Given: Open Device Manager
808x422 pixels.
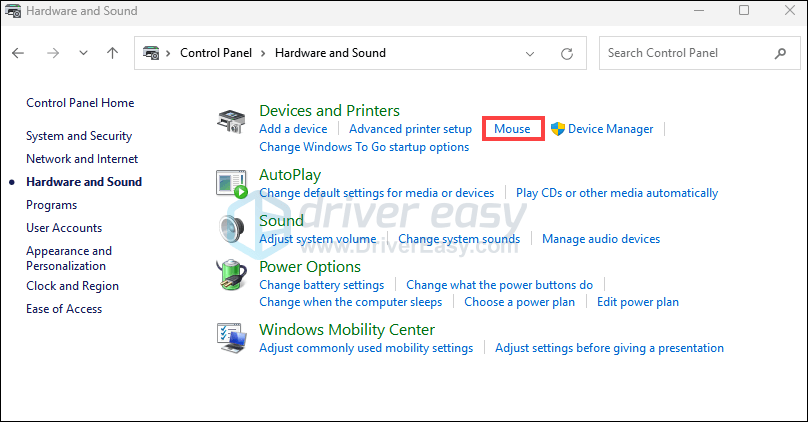Looking at the screenshot, I should (610, 129).
